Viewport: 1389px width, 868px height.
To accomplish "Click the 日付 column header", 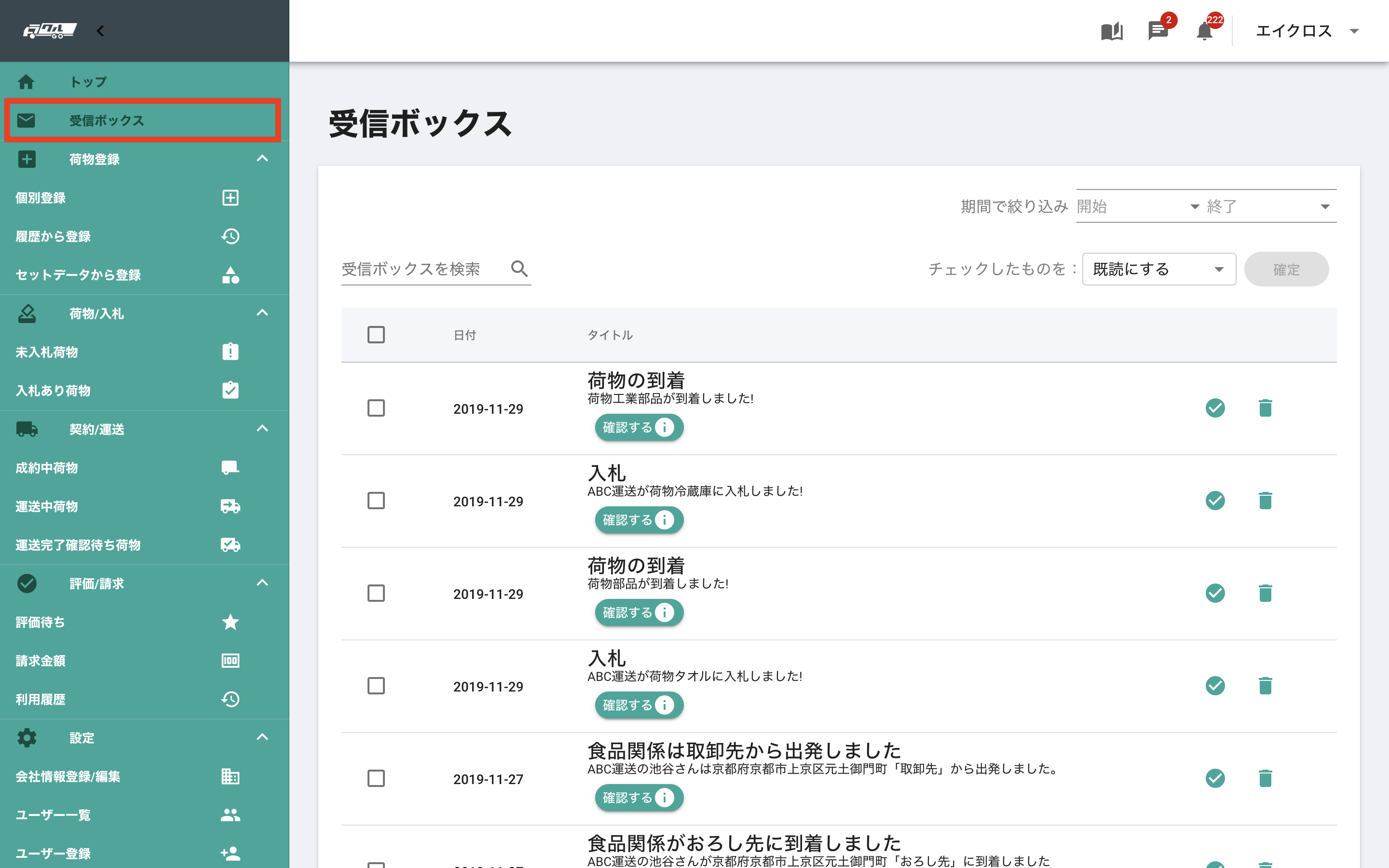I will coord(464,335).
